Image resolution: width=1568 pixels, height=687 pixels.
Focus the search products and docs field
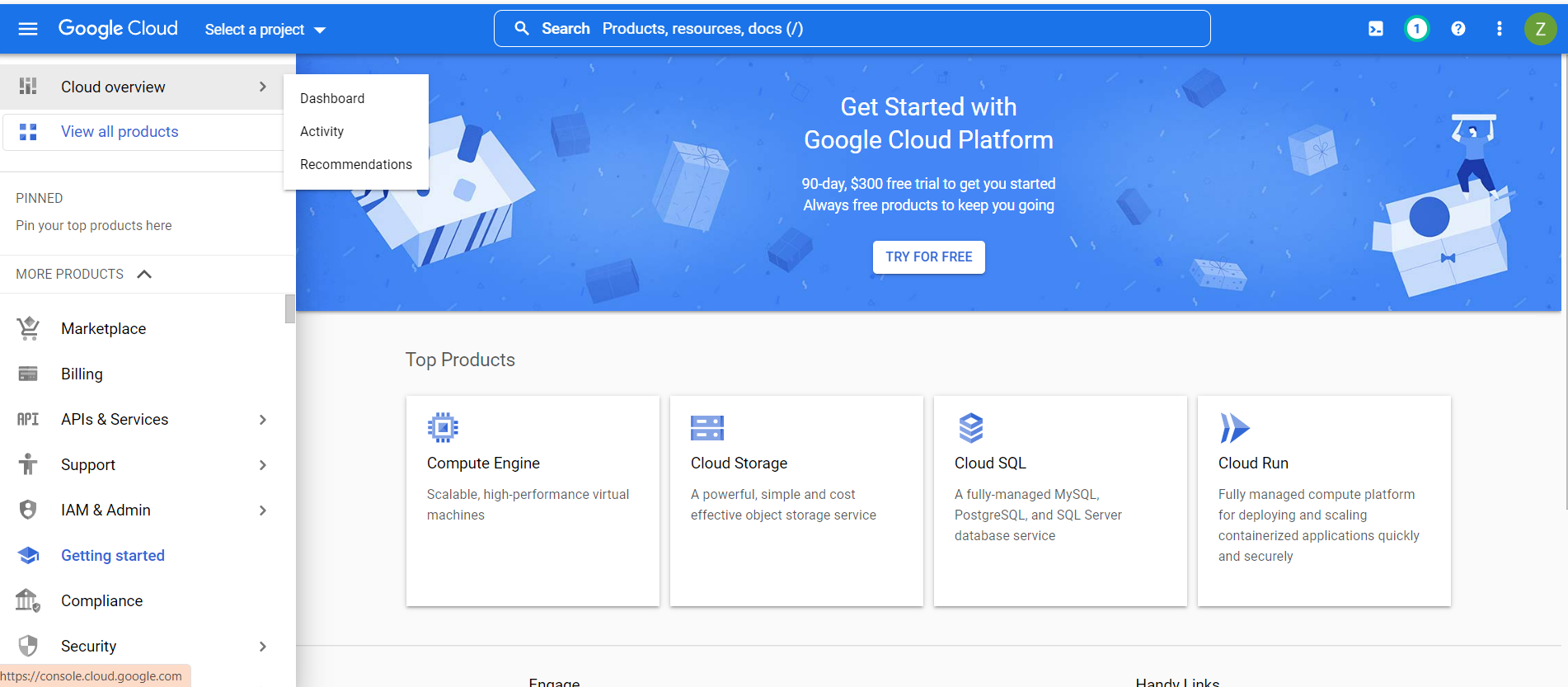coord(852,29)
